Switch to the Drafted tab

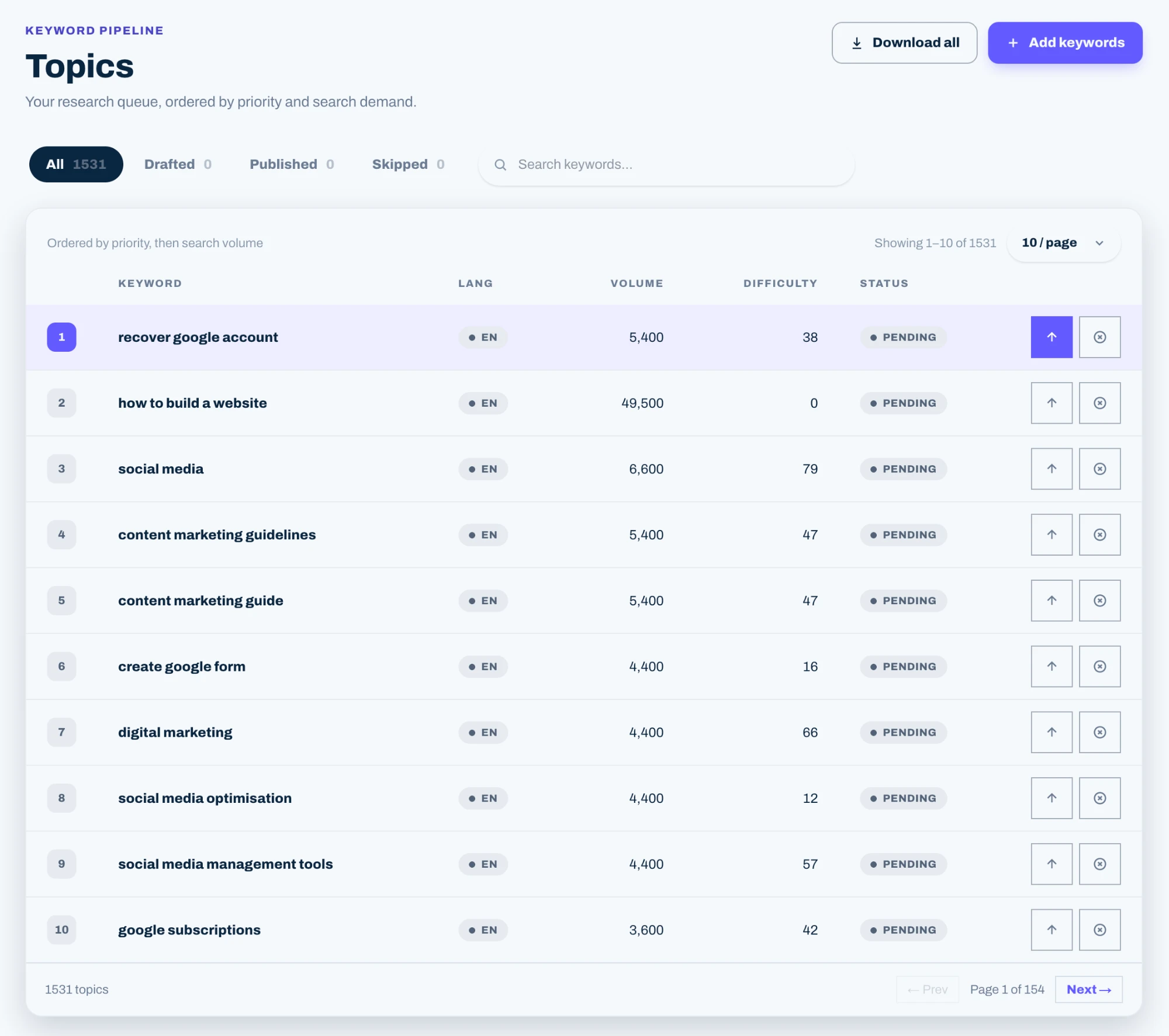point(178,164)
